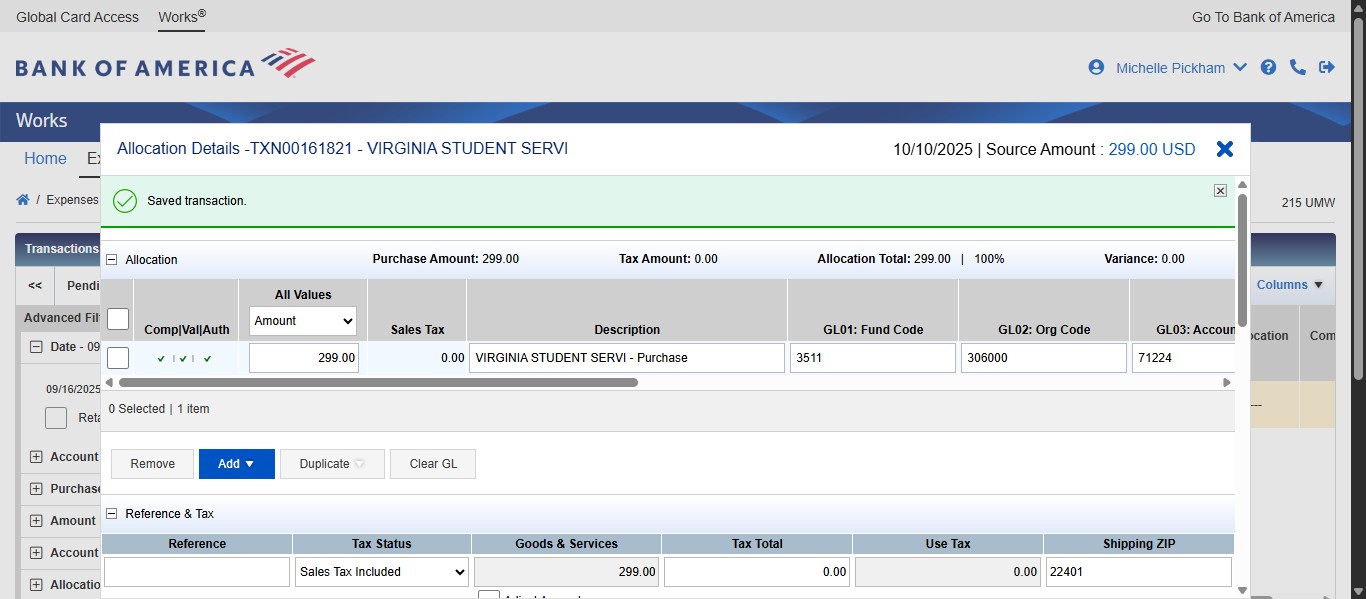Collapse the panel with the double-chevron icon
The image size is (1366, 599).
click(x=33, y=285)
